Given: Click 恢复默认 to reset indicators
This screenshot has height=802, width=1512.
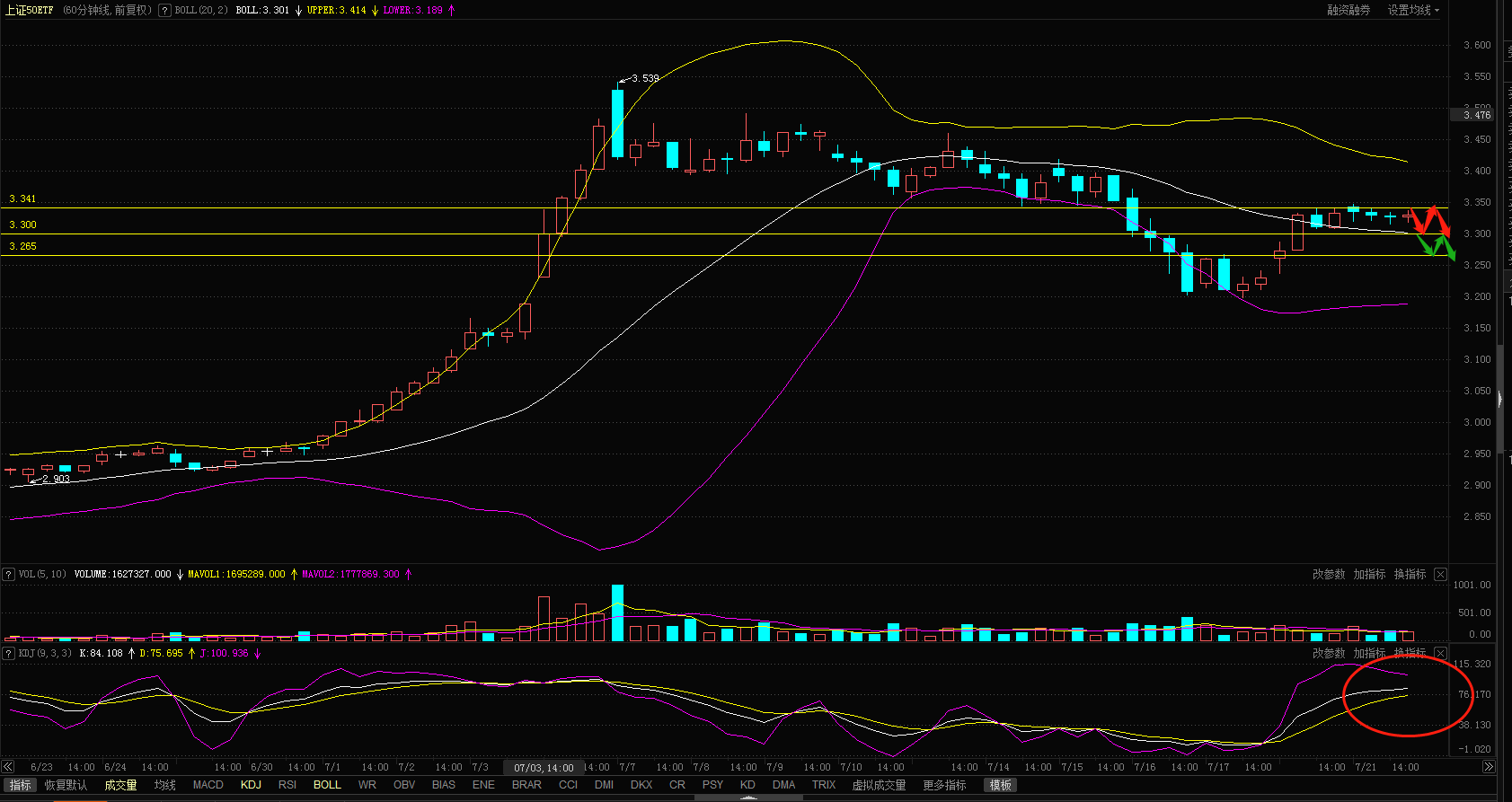Looking at the screenshot, I should point(66,785).
